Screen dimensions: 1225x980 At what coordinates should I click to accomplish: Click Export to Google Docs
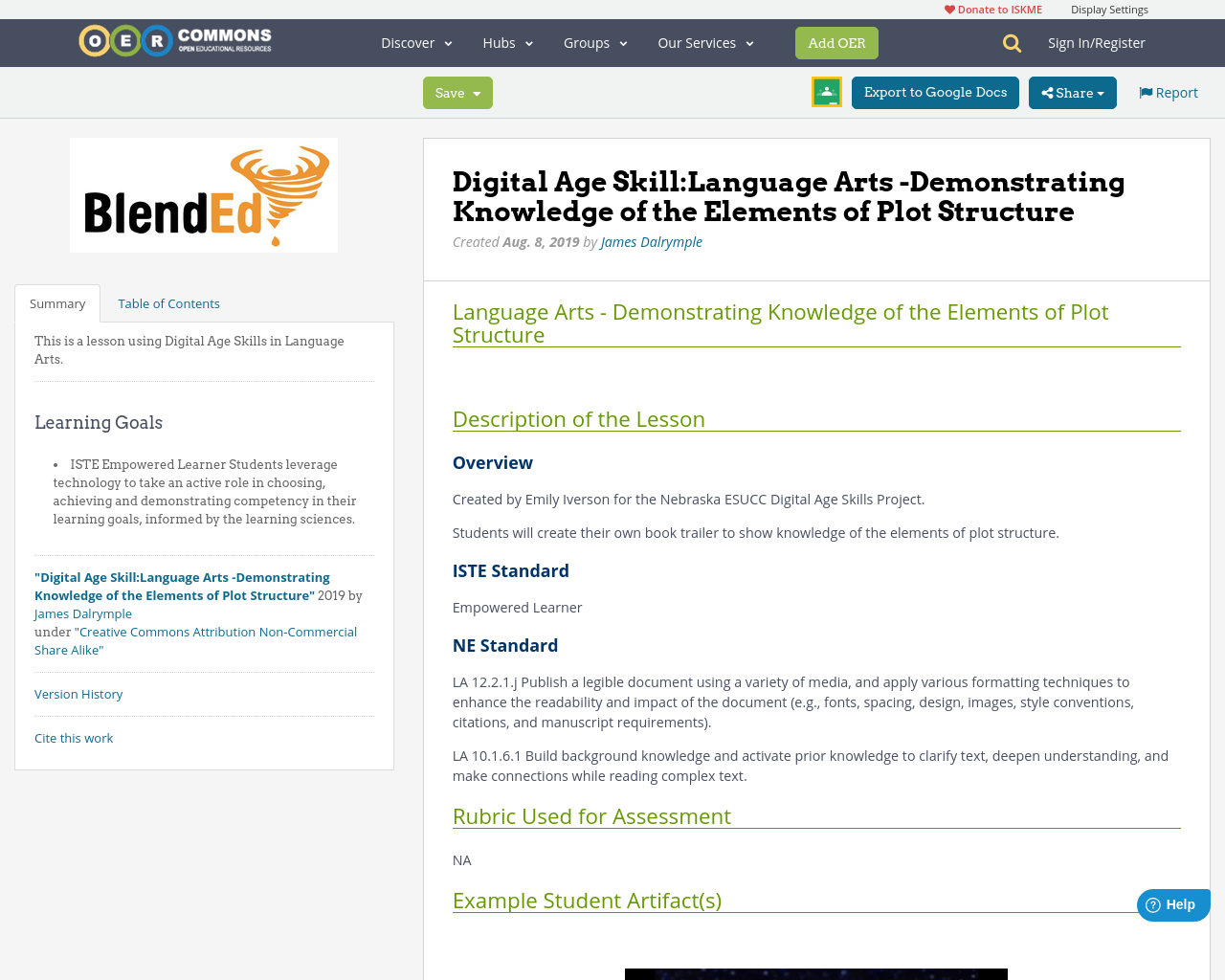pos(934,91)
